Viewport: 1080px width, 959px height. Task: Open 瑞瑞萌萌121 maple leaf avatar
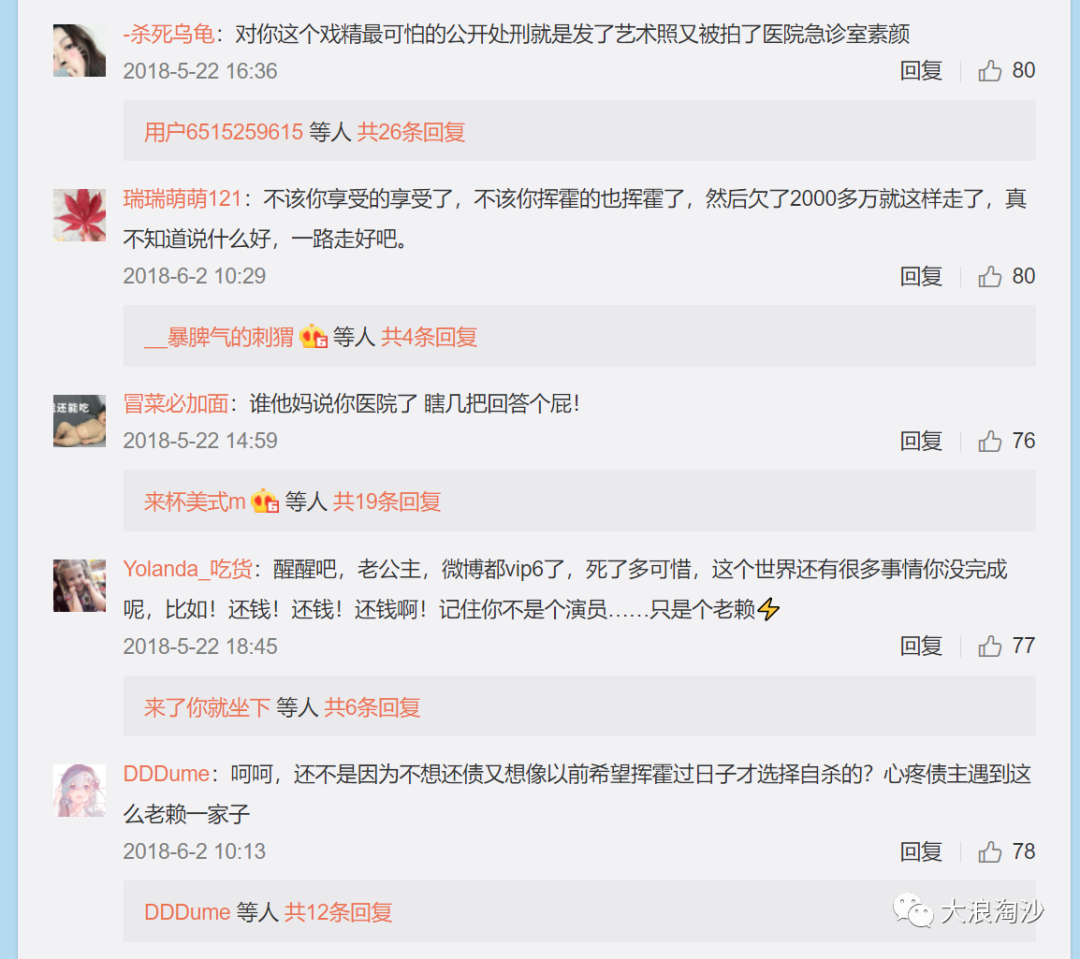(79, 215)
